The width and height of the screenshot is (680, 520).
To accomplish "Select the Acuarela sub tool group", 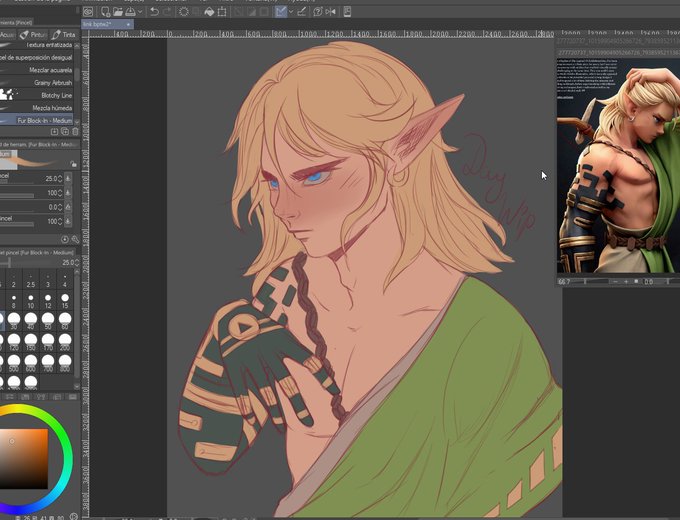I will (x=8, y=34).
